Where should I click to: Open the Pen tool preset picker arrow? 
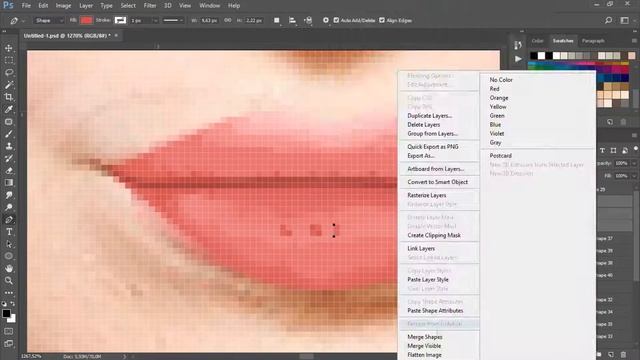(23, 20)
